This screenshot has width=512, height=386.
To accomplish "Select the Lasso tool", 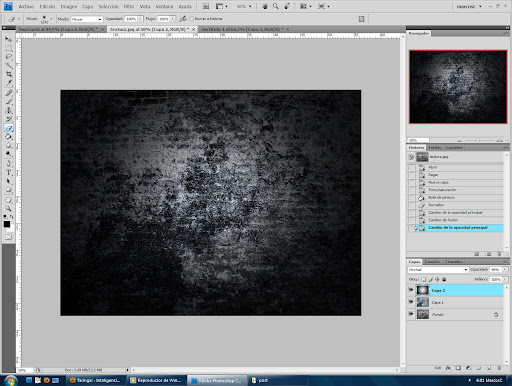I will click(8, 57).
